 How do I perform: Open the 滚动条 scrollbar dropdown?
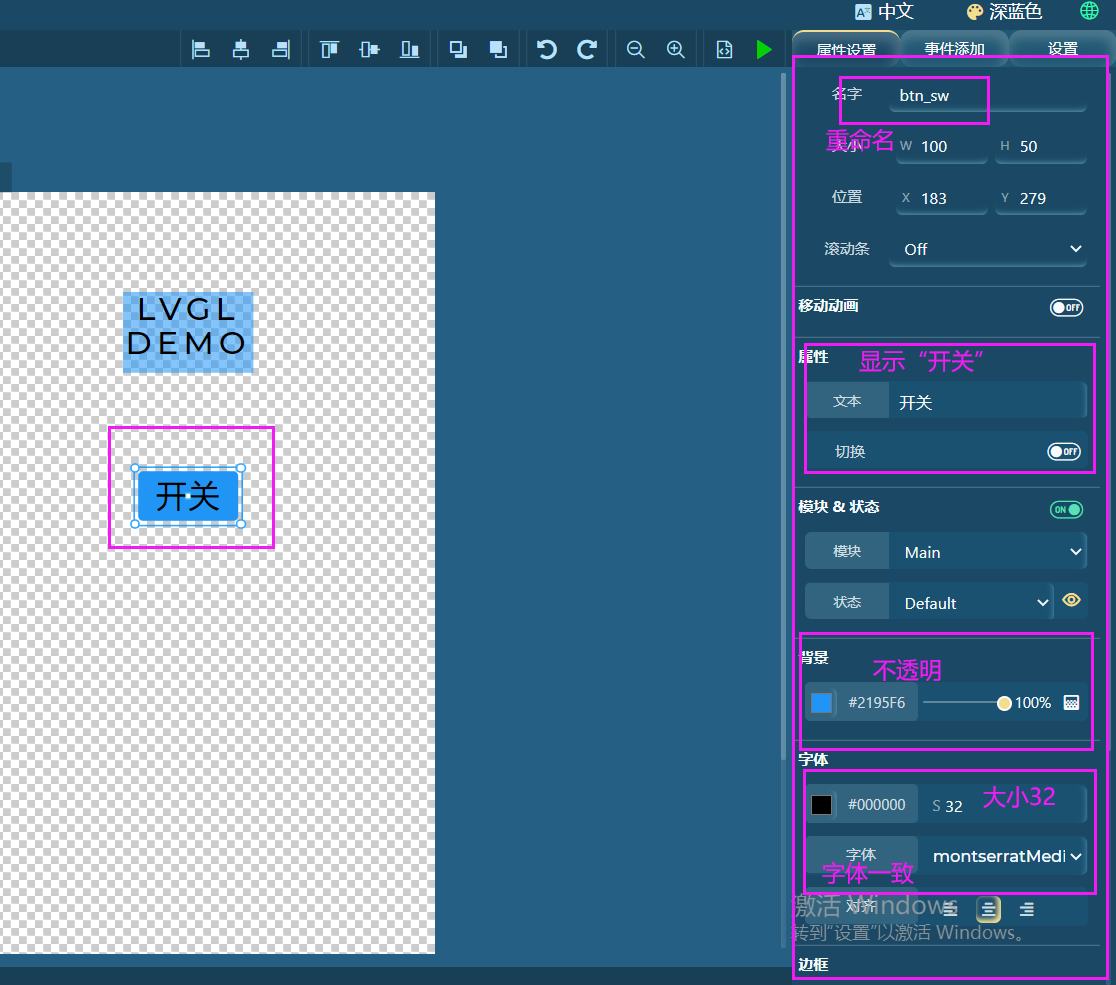pos(988,249)
